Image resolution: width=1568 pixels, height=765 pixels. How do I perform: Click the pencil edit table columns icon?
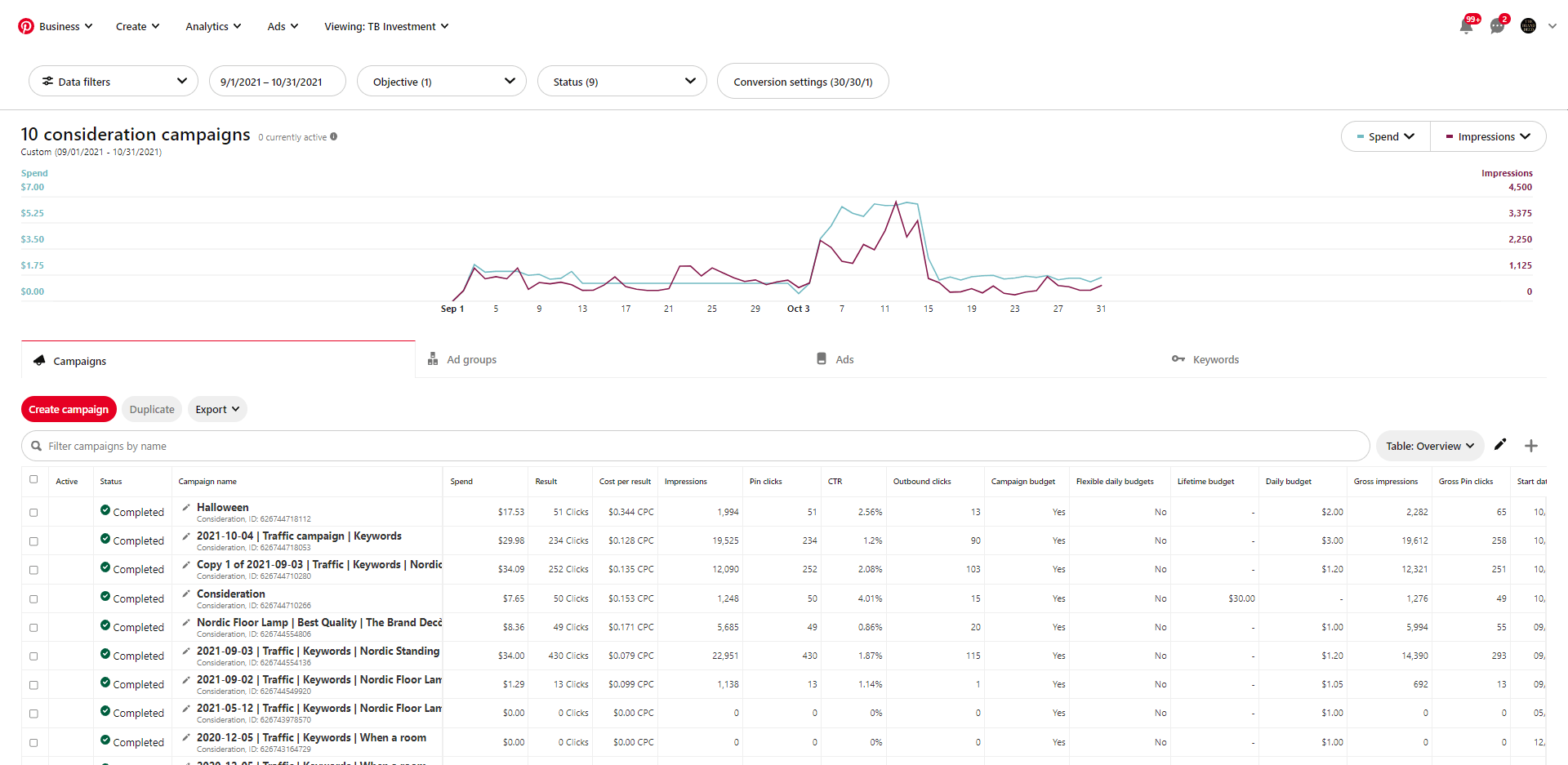(x=1500, y=445)
